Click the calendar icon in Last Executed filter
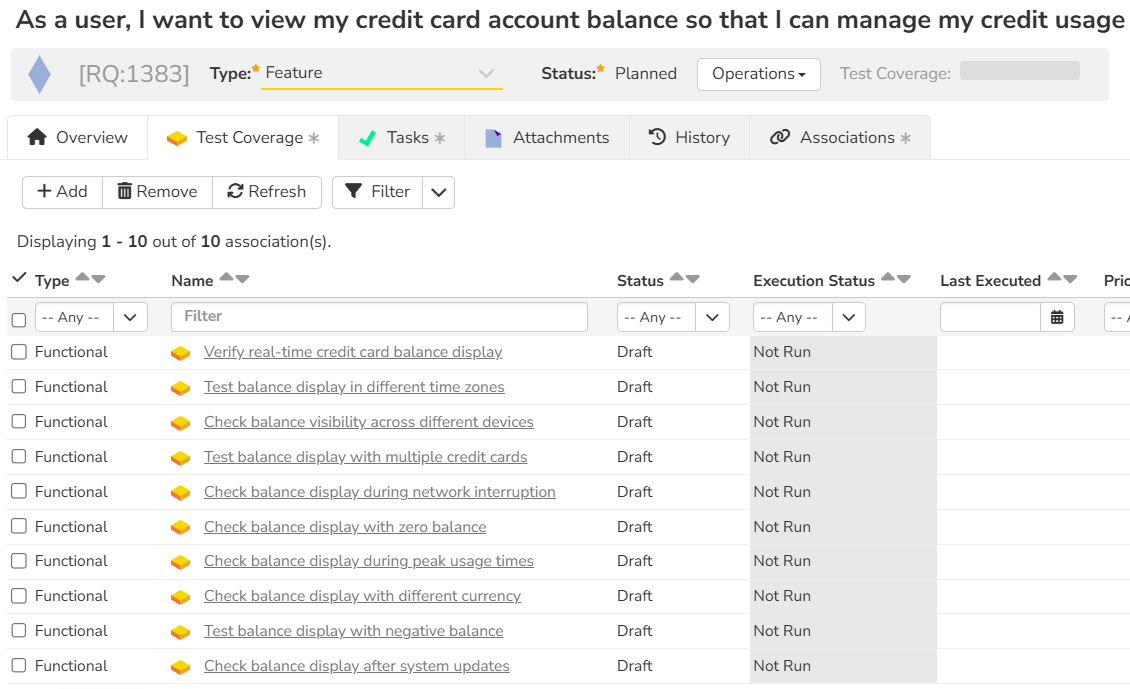This screenshot has height=689, width=1130. coord(1057,318)
